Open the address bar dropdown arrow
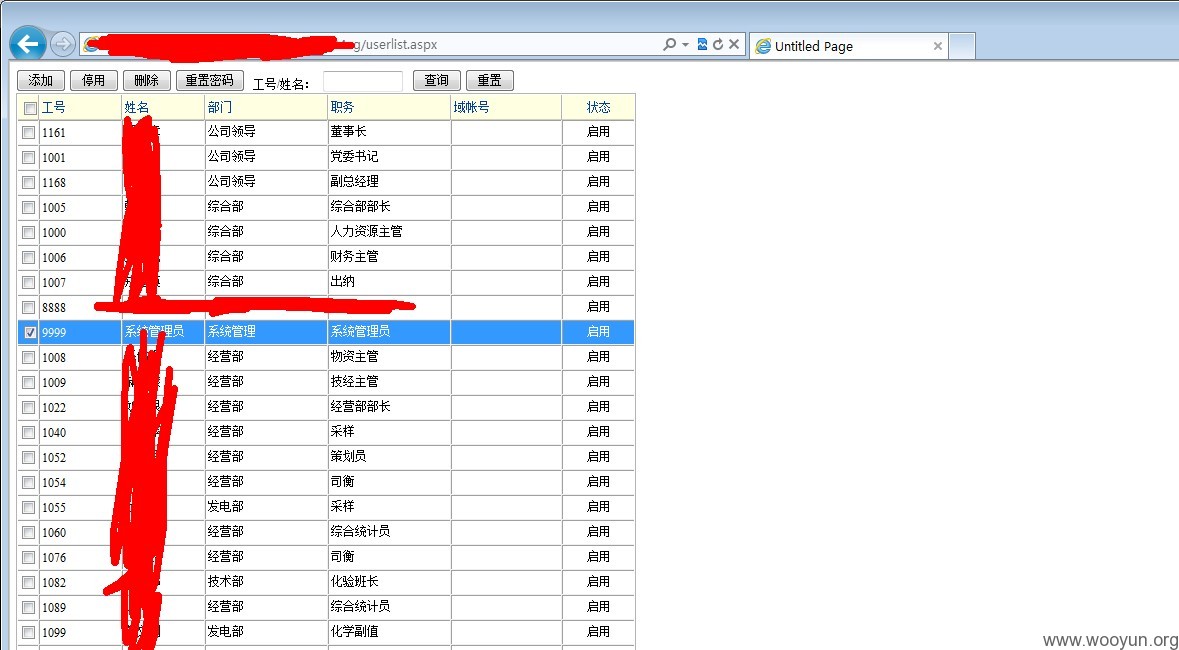This screenshot has width=1179, height=650. pos(685,44)
